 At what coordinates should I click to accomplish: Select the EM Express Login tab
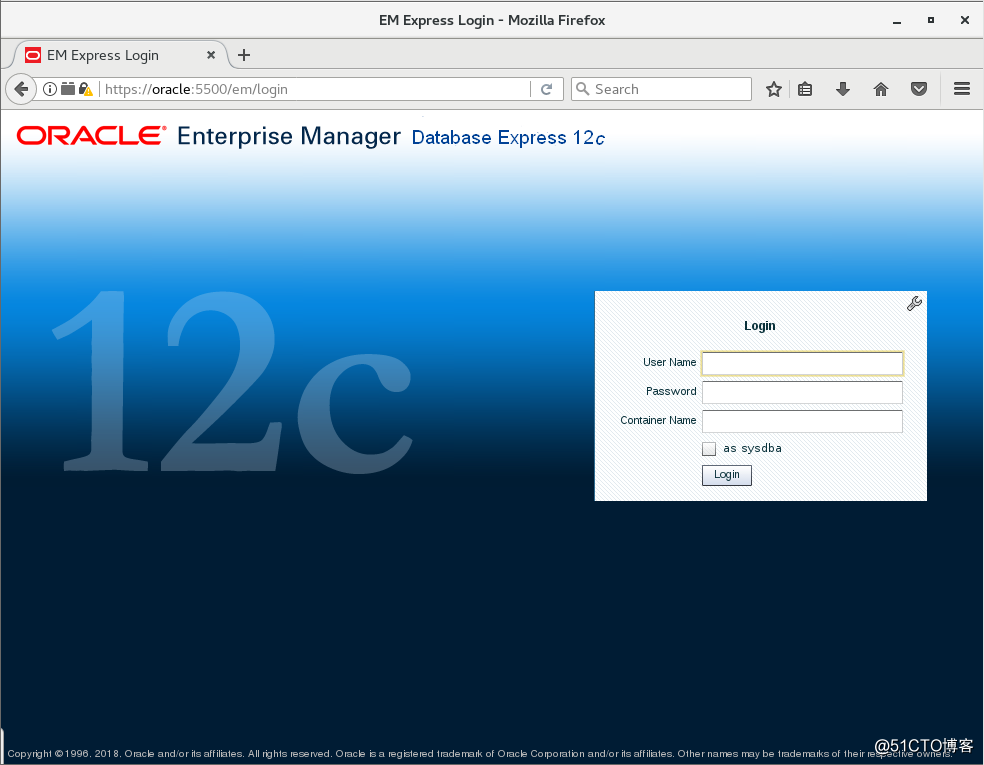119,55
